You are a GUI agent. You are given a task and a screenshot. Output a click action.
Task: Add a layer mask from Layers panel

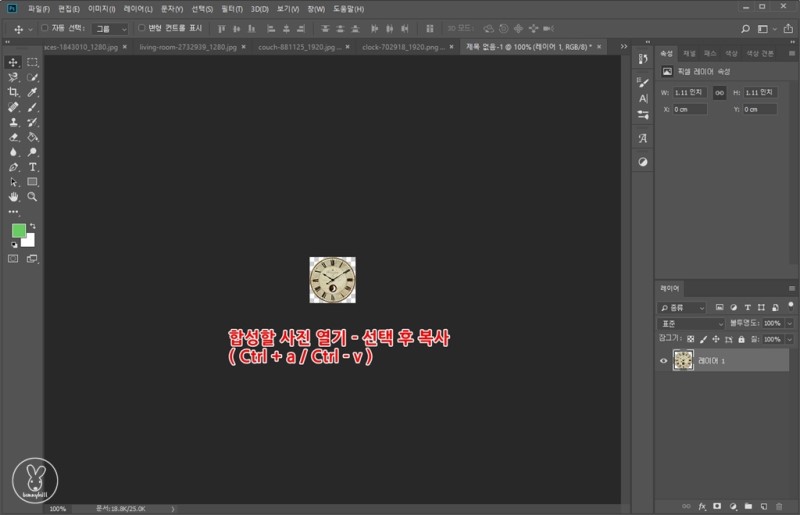click(717, 507)
